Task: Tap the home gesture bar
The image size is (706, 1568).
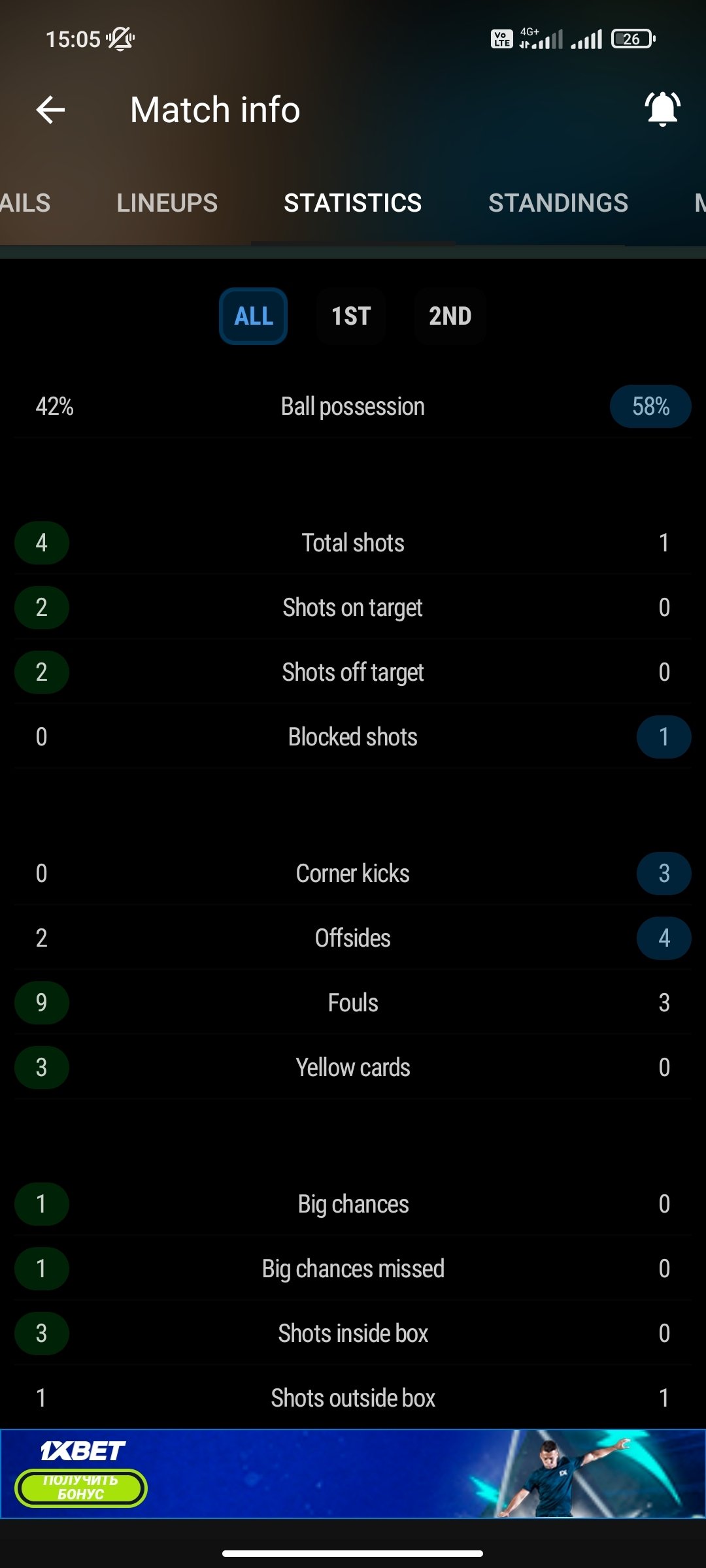Action: tap(353, 1553)
